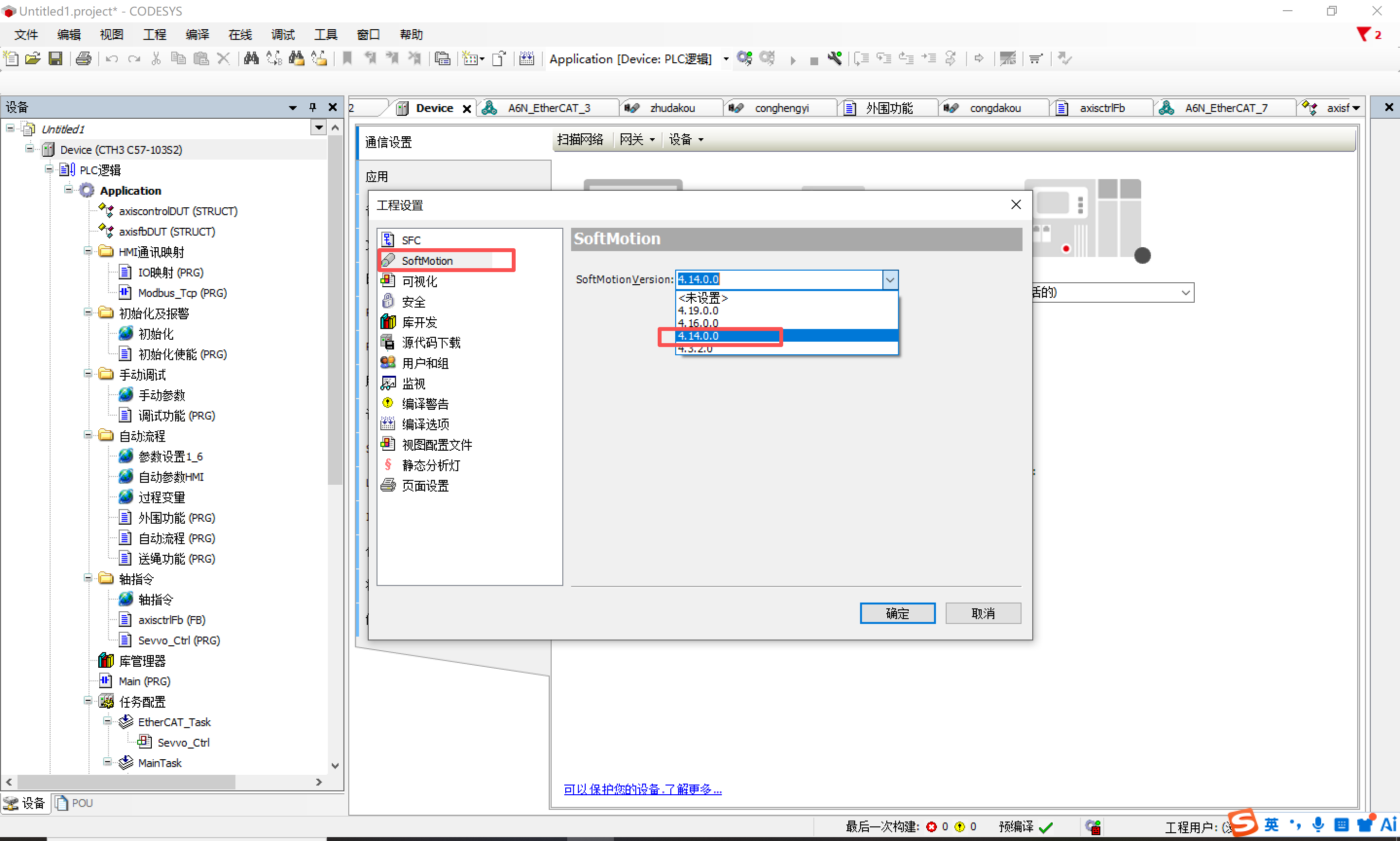
Task: Toggle the bookmark flag icon
Action: [347, 58]
